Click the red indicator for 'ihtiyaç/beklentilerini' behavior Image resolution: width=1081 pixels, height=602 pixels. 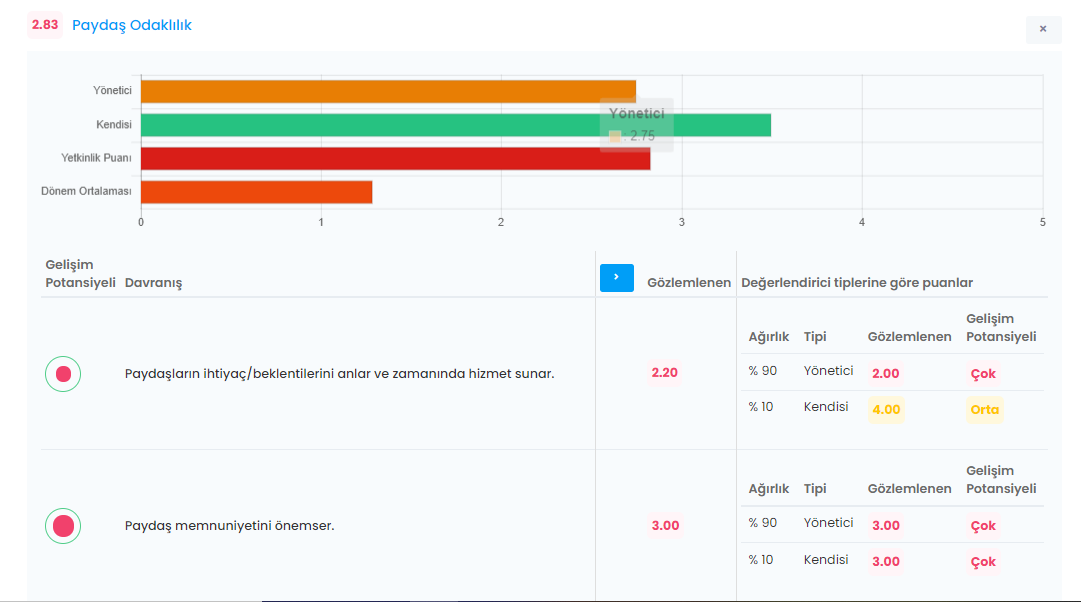(63, 374)
